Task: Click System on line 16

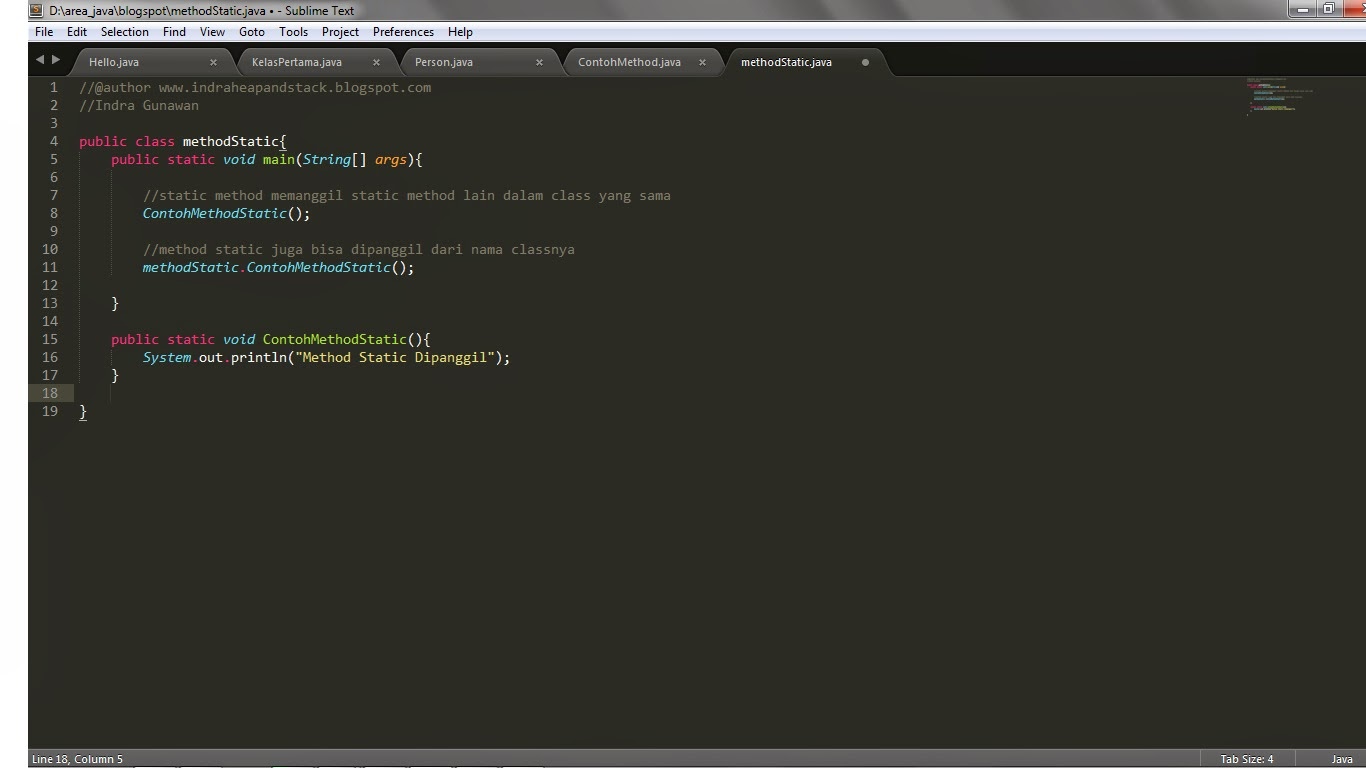Action: click(x=167, y=357)
